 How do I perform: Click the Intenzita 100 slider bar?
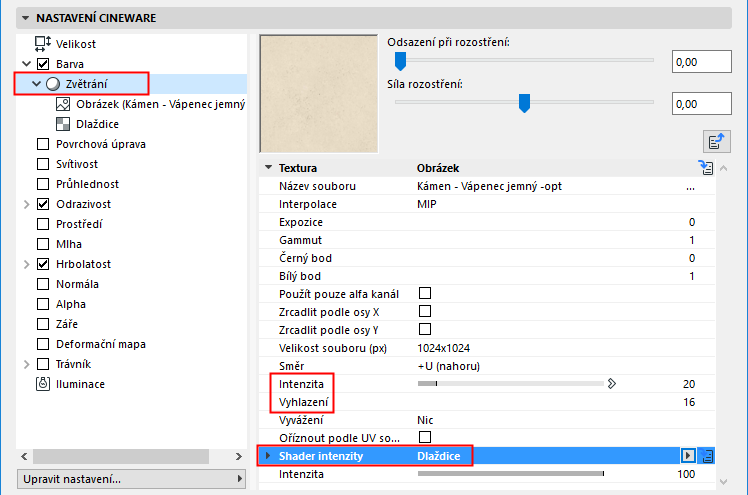coord(510,474)
